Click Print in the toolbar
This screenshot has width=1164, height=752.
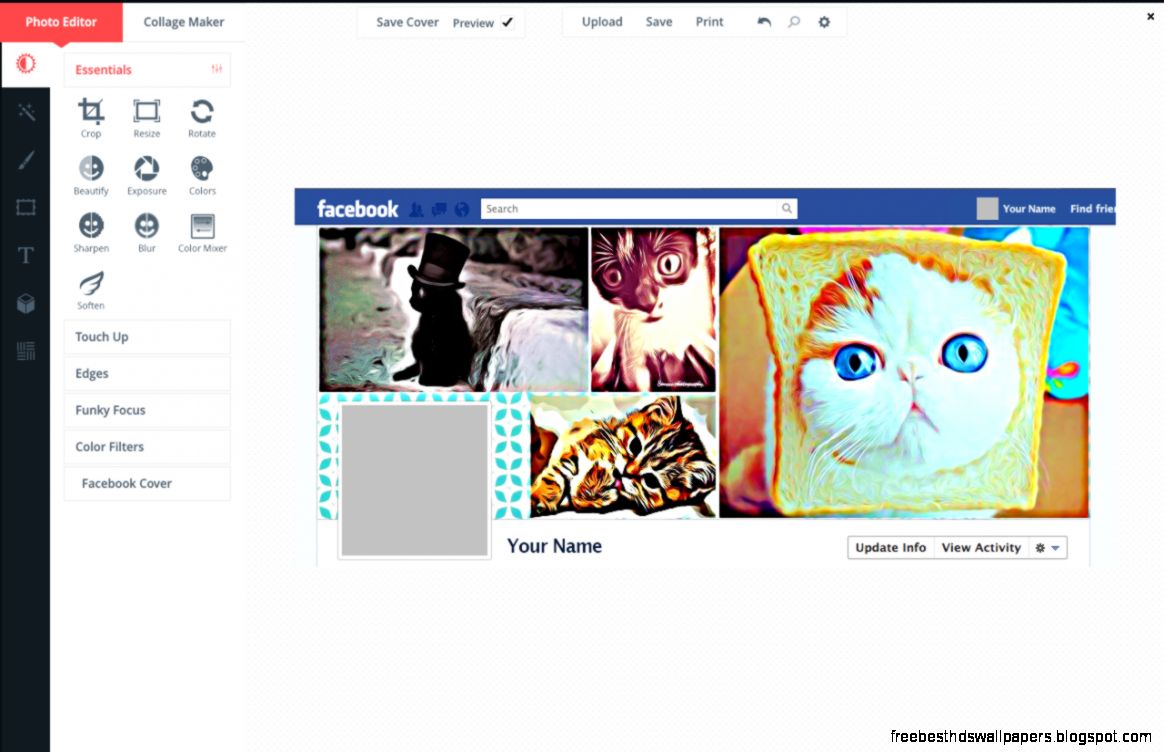tap(709, 22)
